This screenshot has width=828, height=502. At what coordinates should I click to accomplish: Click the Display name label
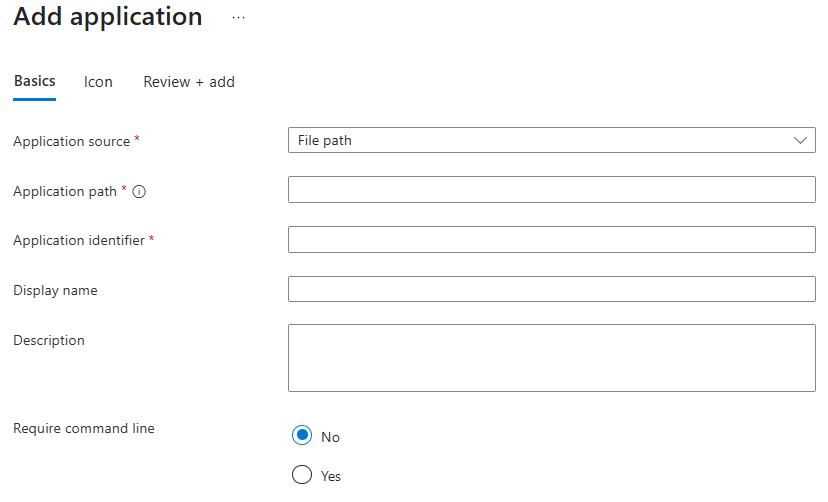(55, 290)
